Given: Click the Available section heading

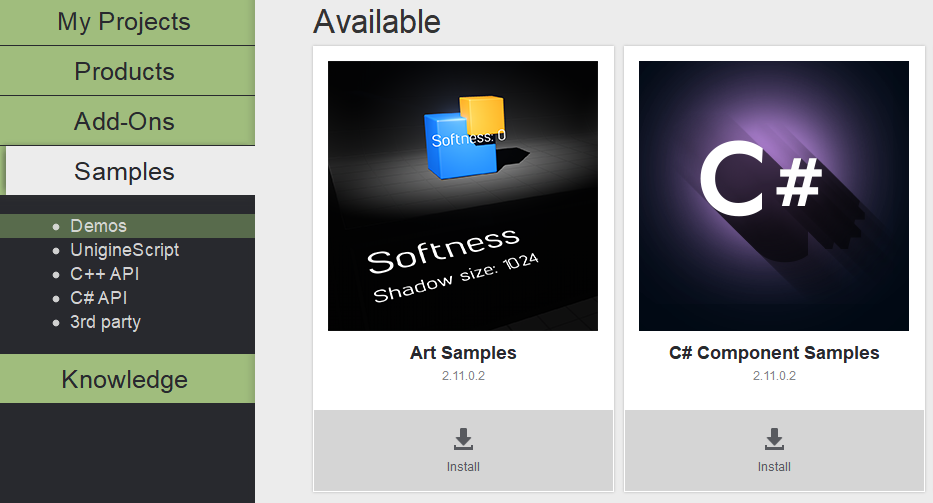Looking at the screenshot, I should (377, 21).
